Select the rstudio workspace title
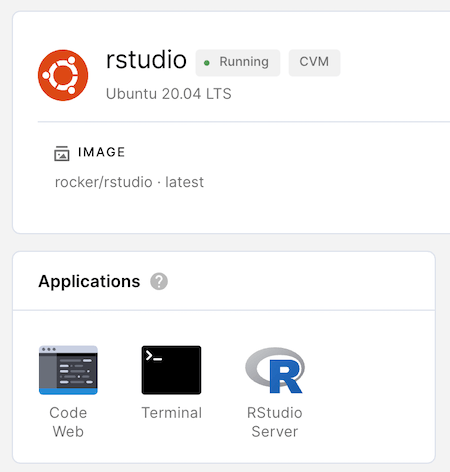Viewport: 450px width, 472px height. coord(146,60)
